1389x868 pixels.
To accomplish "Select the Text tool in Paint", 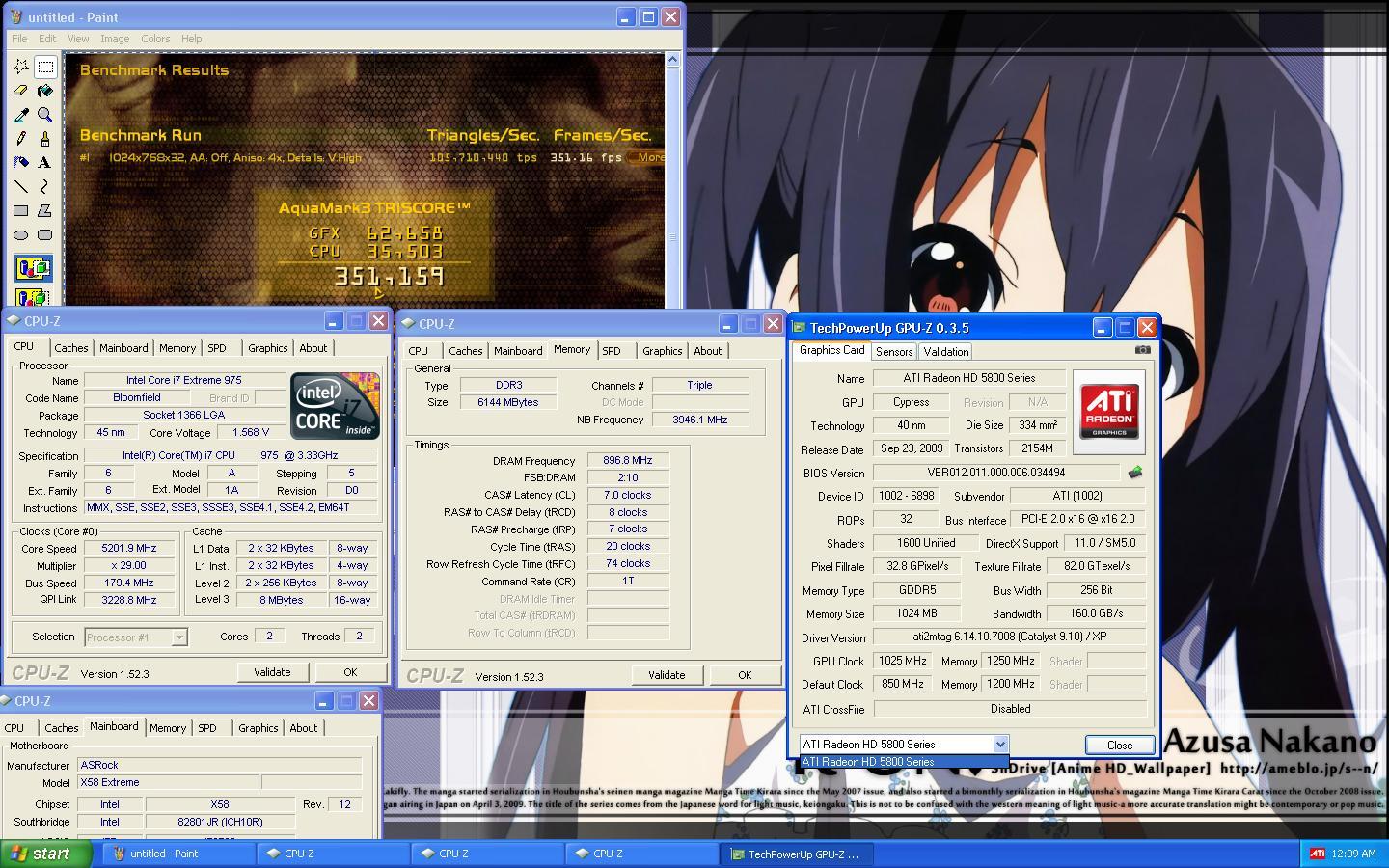I will pos(45,163).
